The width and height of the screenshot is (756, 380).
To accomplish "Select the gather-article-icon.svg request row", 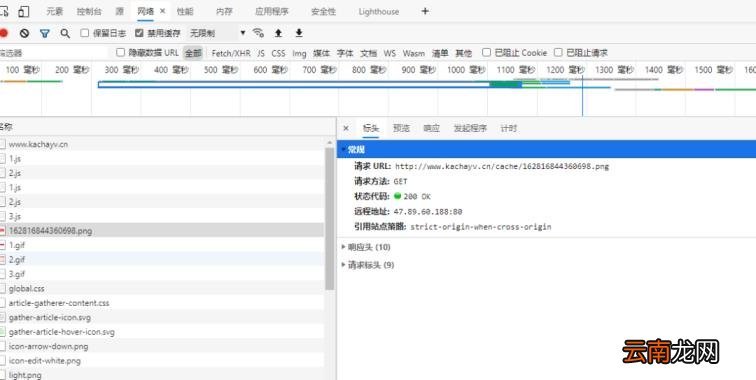I will [x=162, y=317].
